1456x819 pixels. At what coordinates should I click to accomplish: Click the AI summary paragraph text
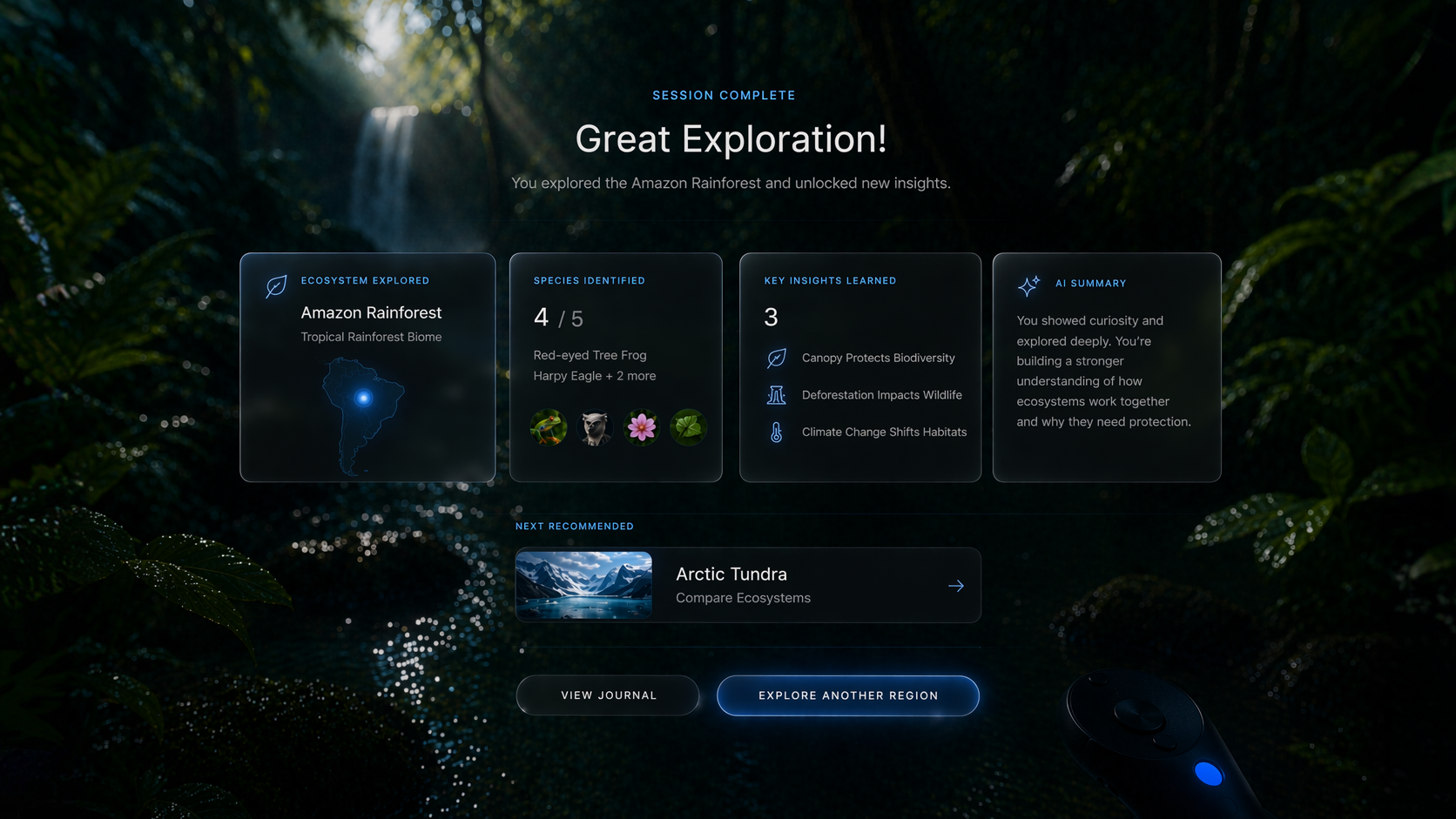tap(1103, 371)
